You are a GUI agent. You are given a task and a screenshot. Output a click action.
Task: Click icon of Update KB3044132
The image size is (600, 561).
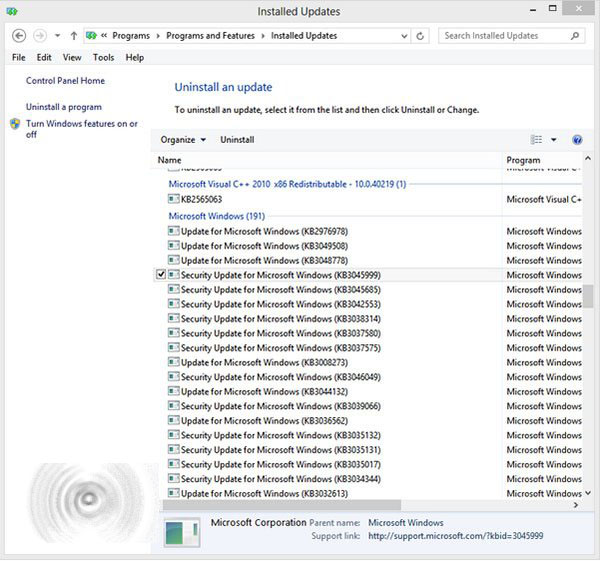(174, 391)
